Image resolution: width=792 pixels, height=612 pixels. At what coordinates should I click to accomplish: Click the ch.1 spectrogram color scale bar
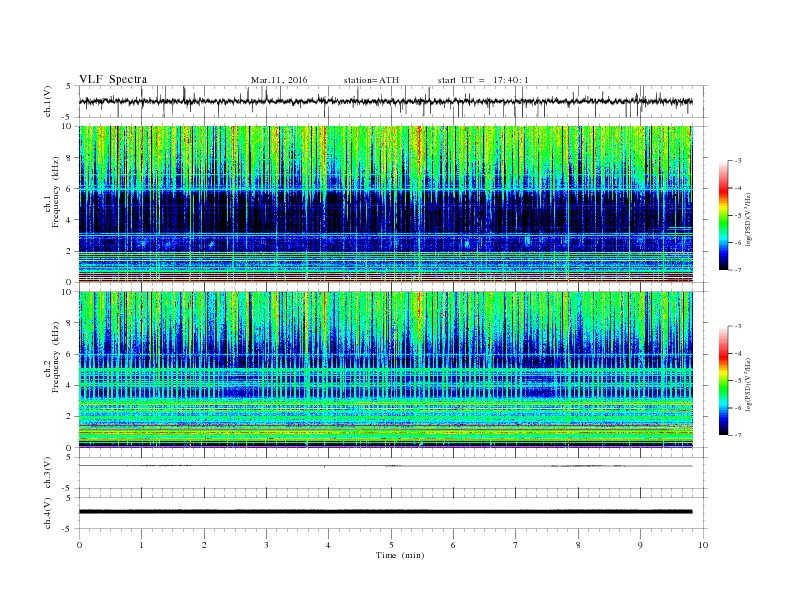pyautogui.click(x=724, y=215)
